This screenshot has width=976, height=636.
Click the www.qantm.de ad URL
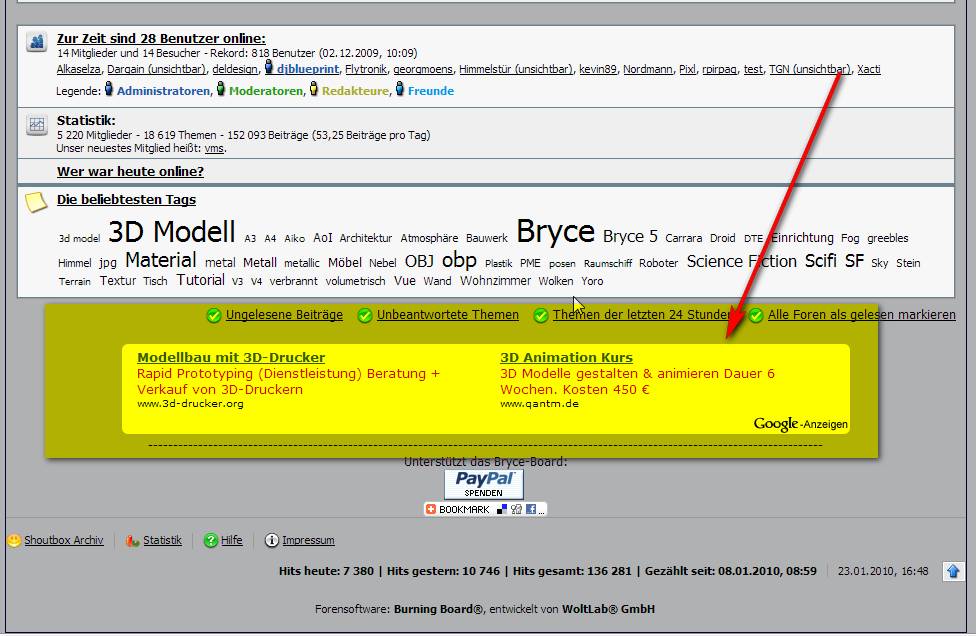[539, 404]
